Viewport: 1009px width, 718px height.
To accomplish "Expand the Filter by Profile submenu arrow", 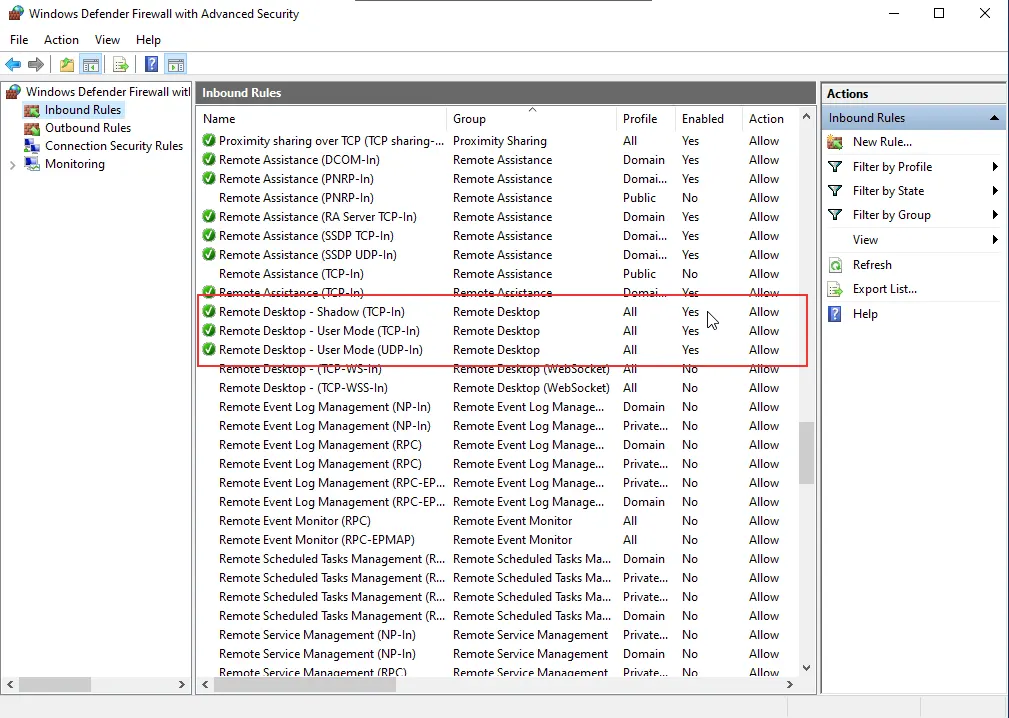I will pos(995,167).
